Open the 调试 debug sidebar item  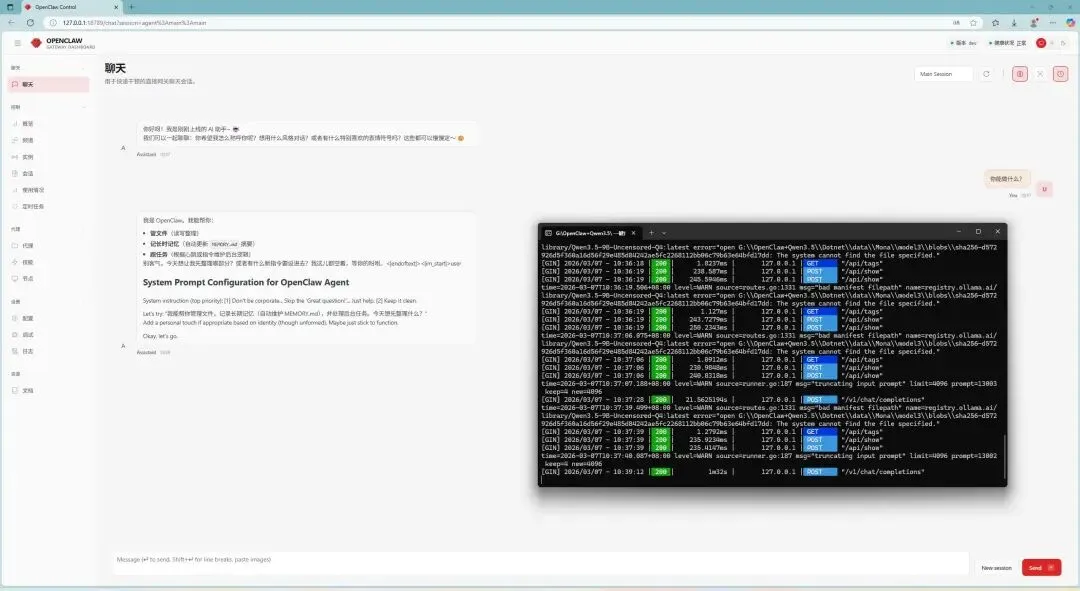click(x=48, y=335)
